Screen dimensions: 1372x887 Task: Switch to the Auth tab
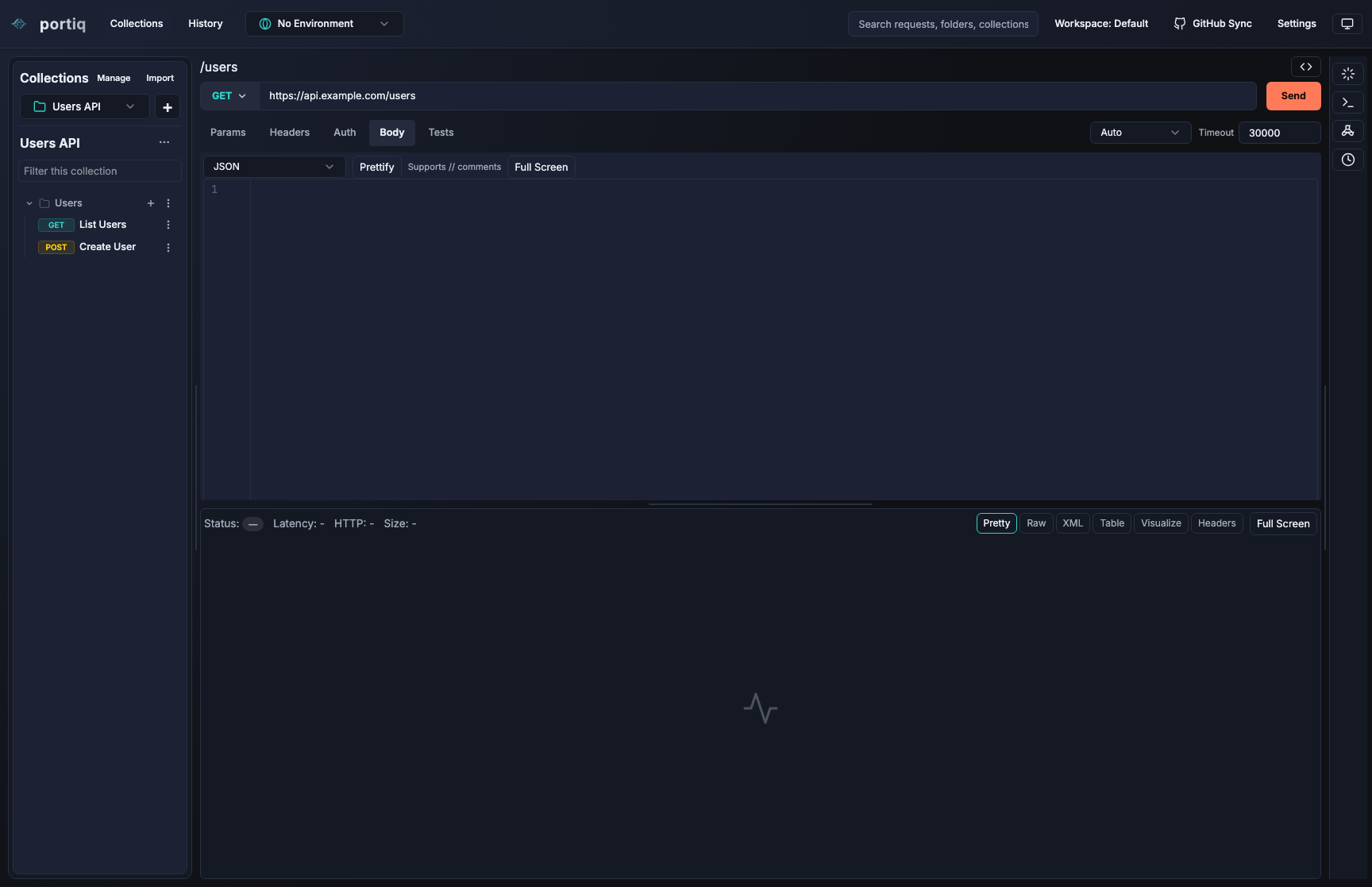click(x=345, y=133)
